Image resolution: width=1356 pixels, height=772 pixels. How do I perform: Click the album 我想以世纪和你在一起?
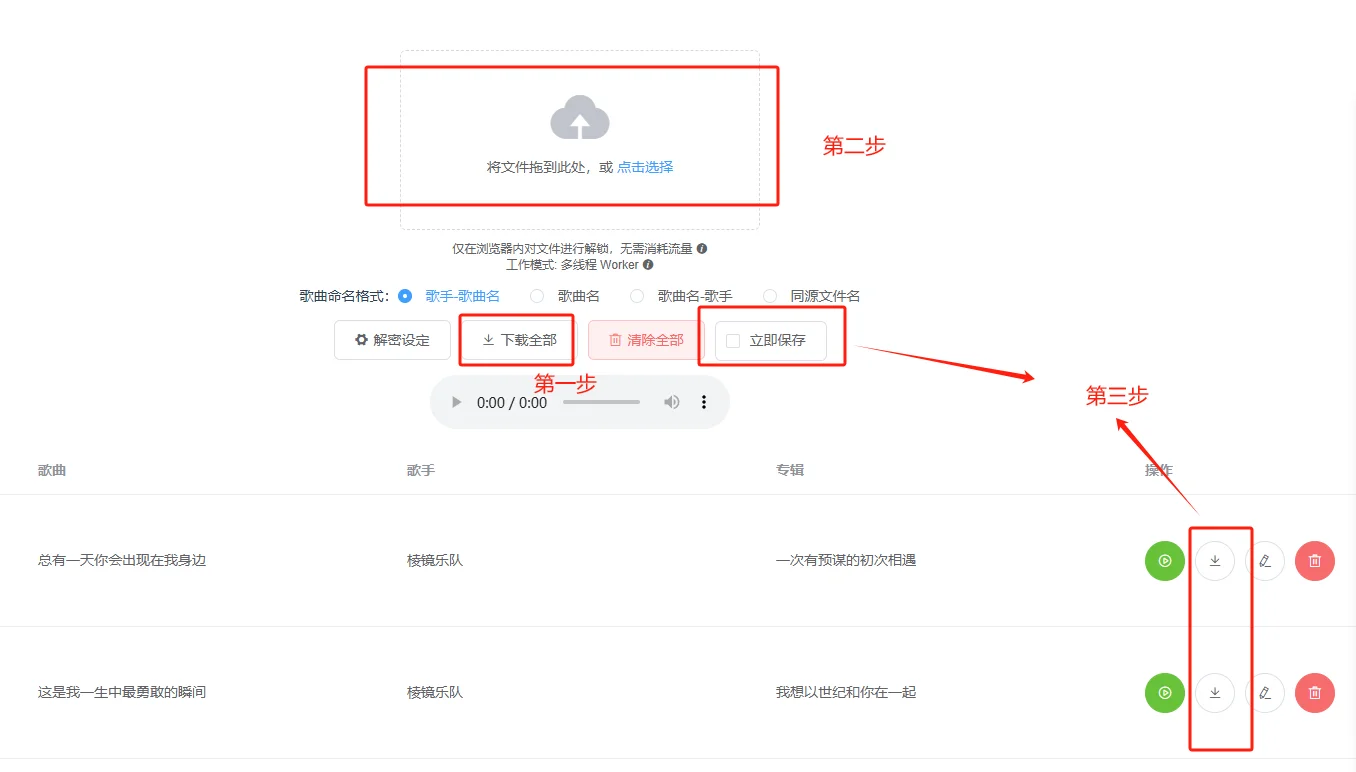846,692
